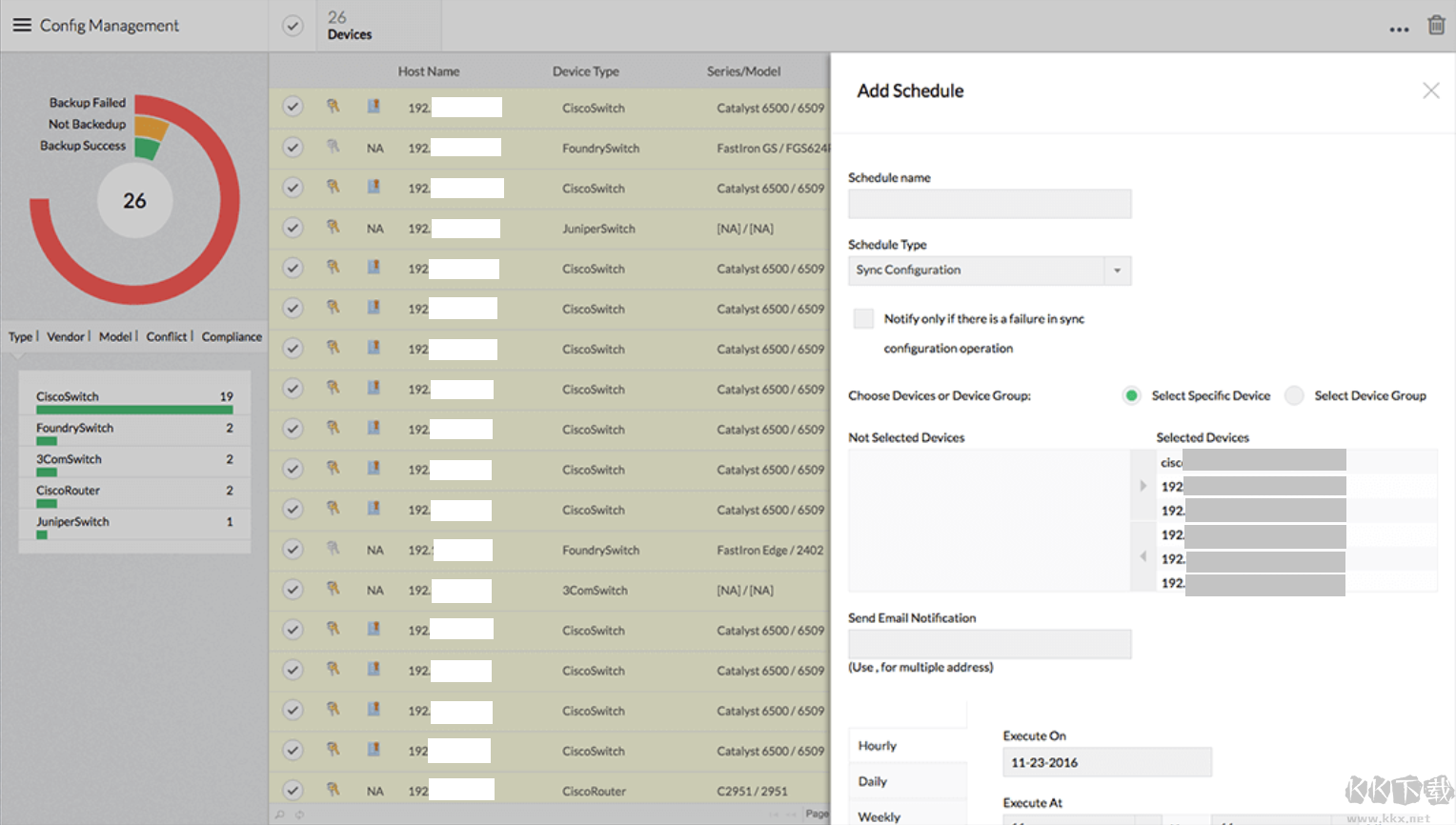Click inside the Schedule name field

989,204
